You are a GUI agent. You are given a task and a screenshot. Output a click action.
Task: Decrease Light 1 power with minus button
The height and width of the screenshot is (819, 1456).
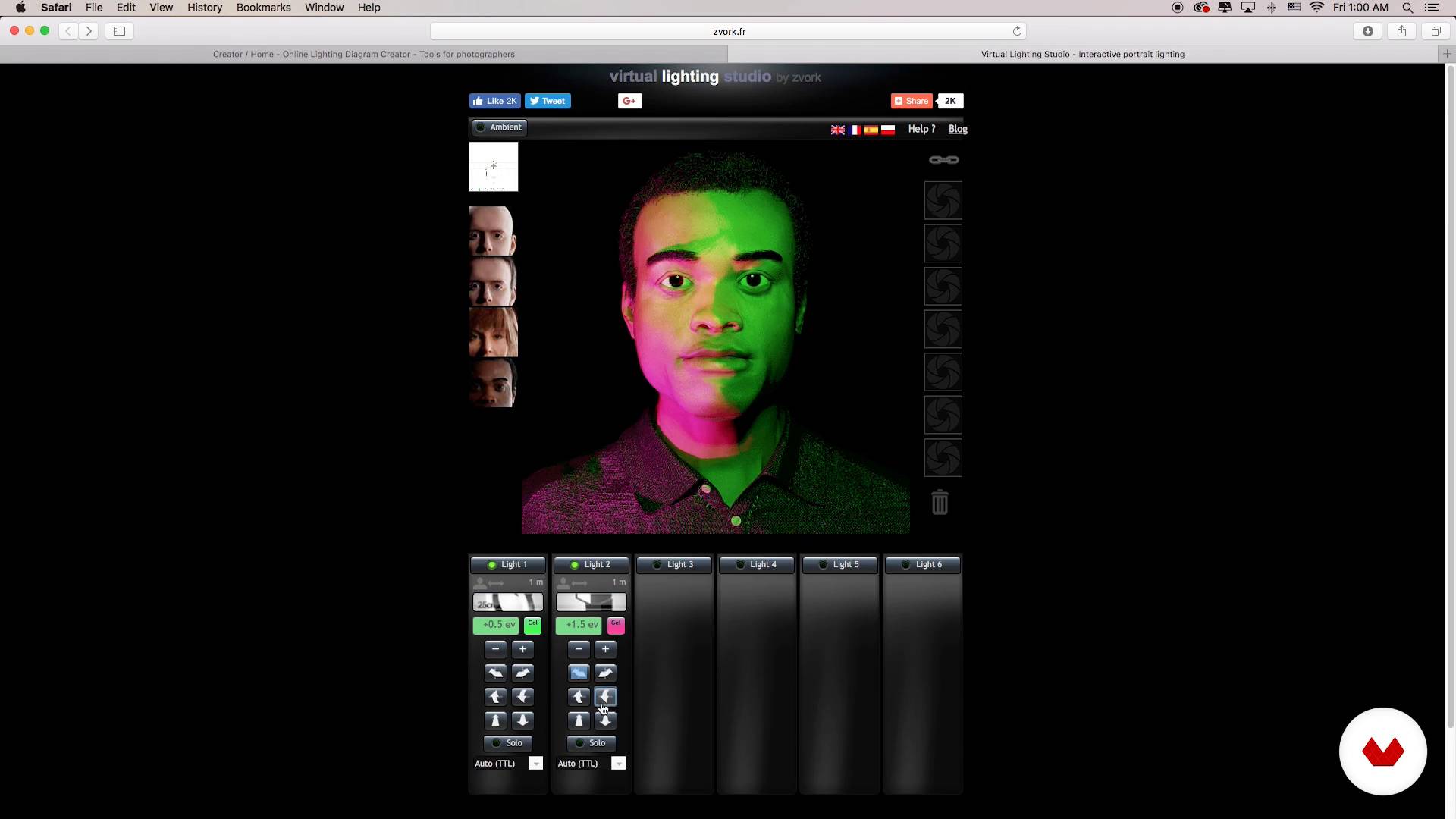coord(495,649)
